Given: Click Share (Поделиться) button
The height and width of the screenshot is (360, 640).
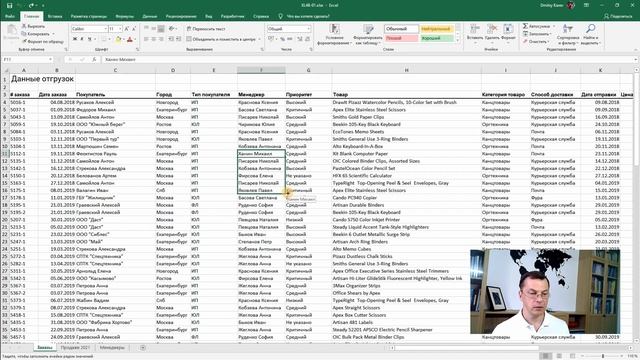Looking at the screenshot, I should coord(618,16).
